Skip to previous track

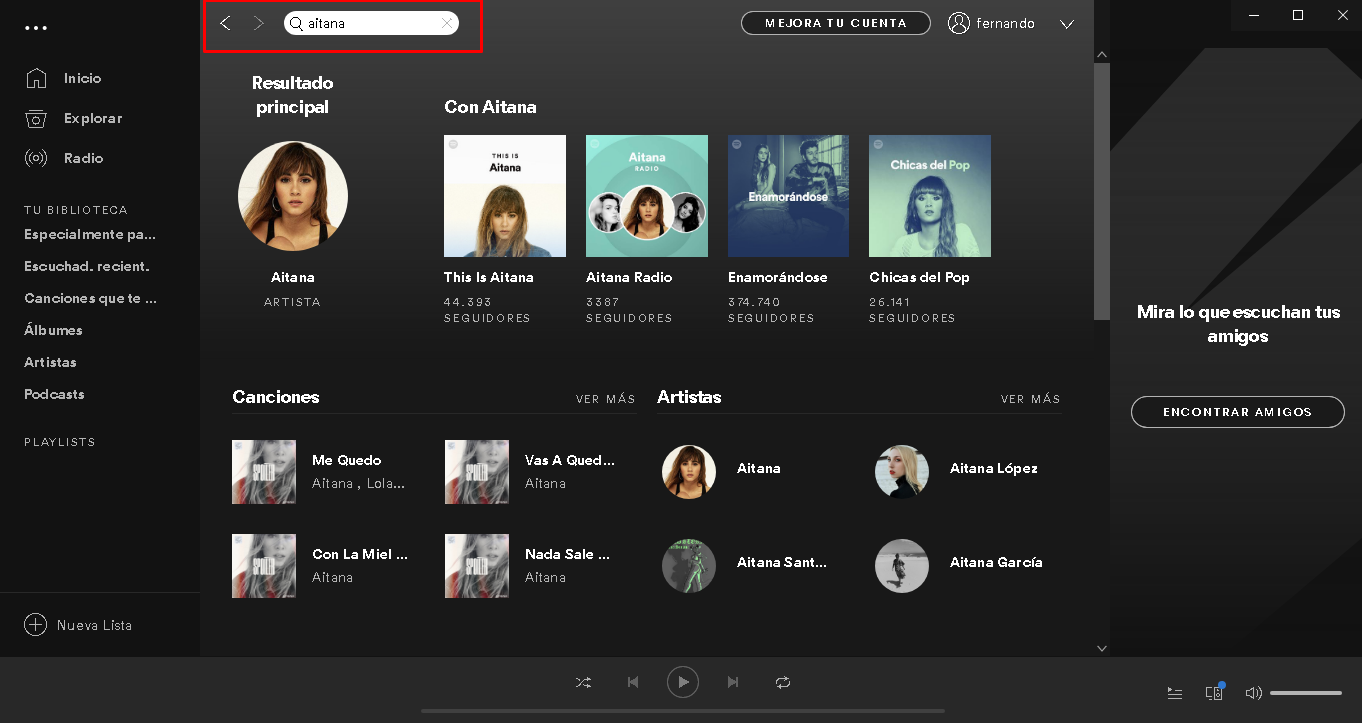point(633,682)
